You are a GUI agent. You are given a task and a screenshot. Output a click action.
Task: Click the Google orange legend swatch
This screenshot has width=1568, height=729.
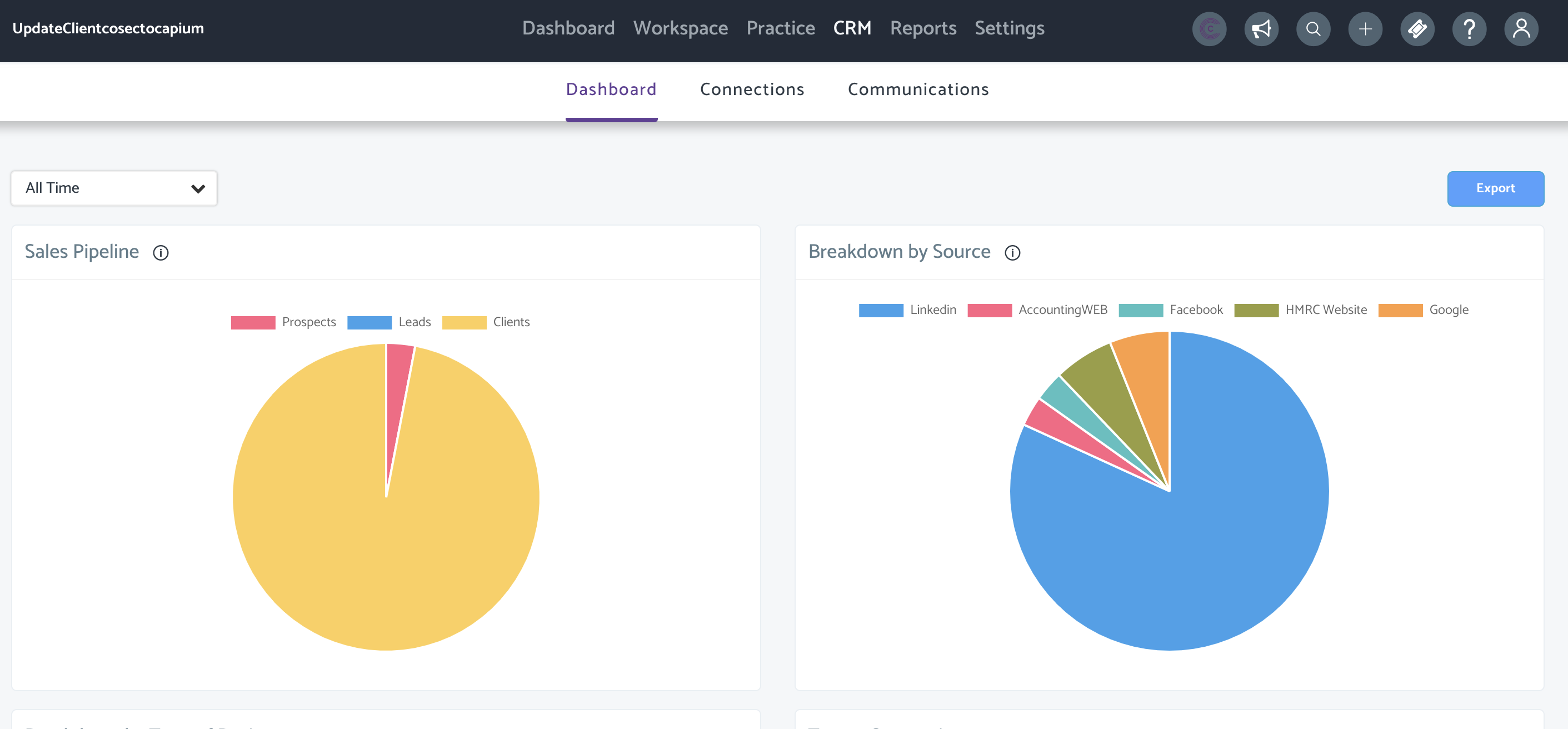pos(1400,311)
